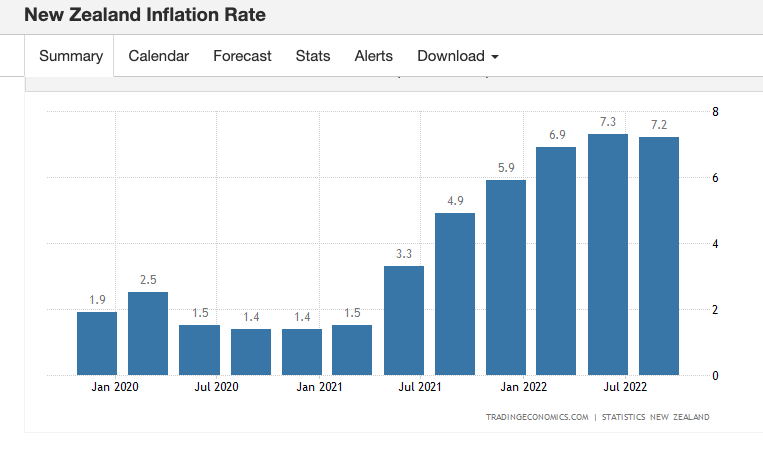Select the peak 7.3 bar

tap(608, 254)
